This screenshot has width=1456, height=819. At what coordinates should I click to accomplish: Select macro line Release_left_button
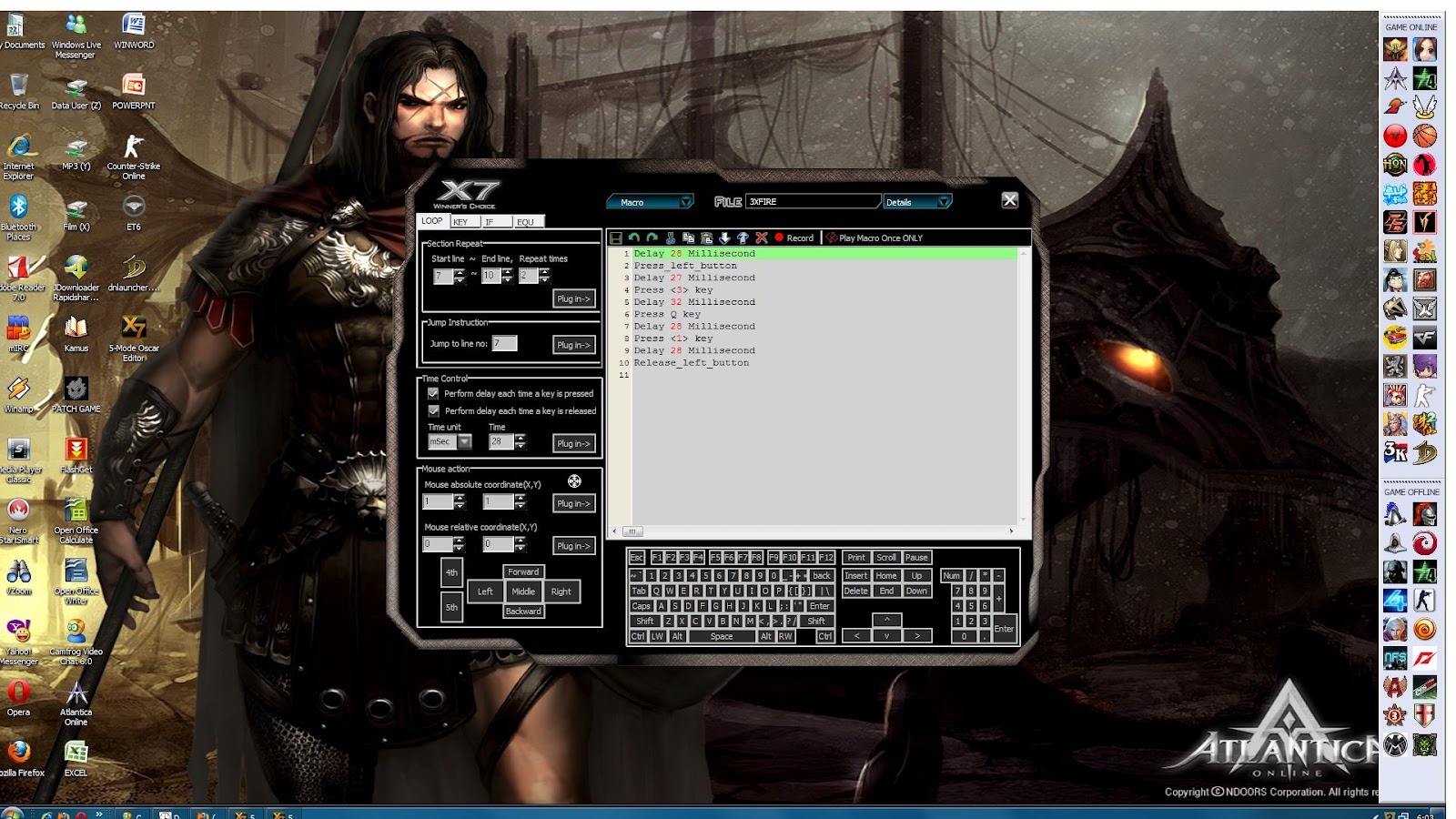coord(692,362)
